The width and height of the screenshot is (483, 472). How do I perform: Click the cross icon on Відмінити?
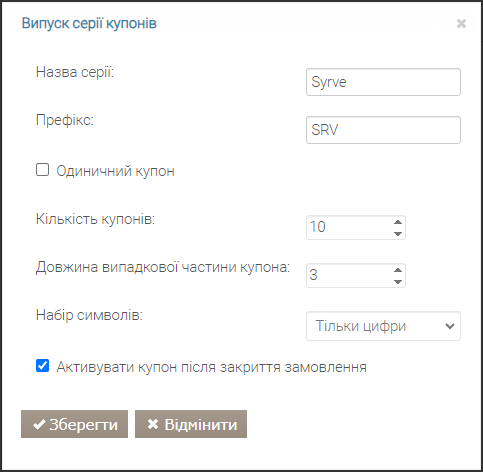(153, 424)
